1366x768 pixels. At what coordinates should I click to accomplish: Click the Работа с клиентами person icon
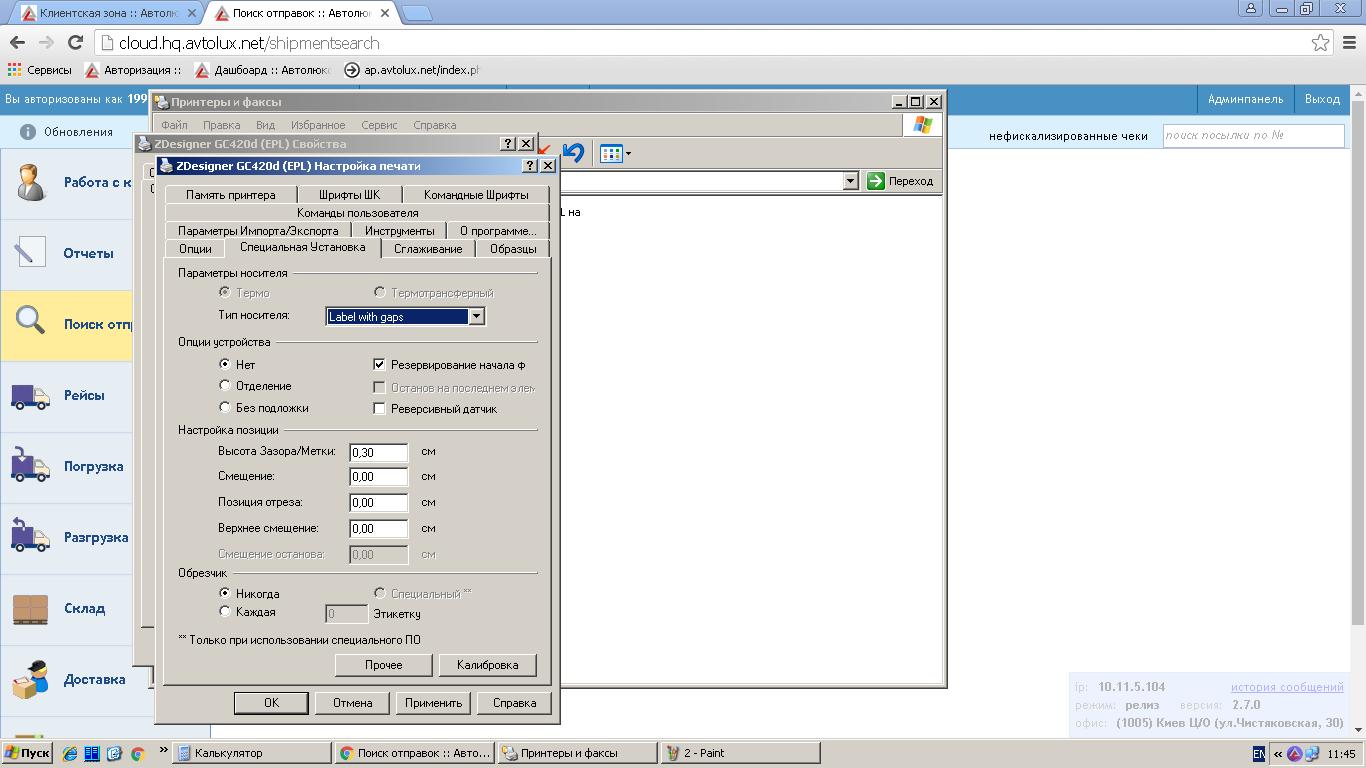[30, 182]
